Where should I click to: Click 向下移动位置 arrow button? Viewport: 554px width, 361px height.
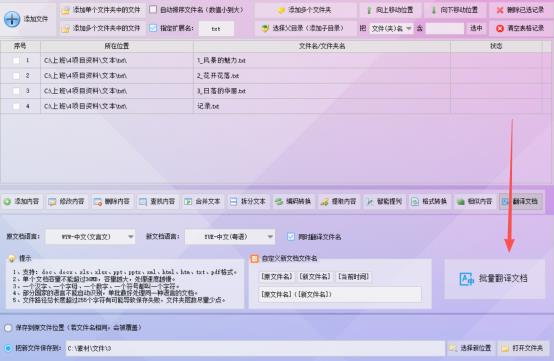coord(455,10)
